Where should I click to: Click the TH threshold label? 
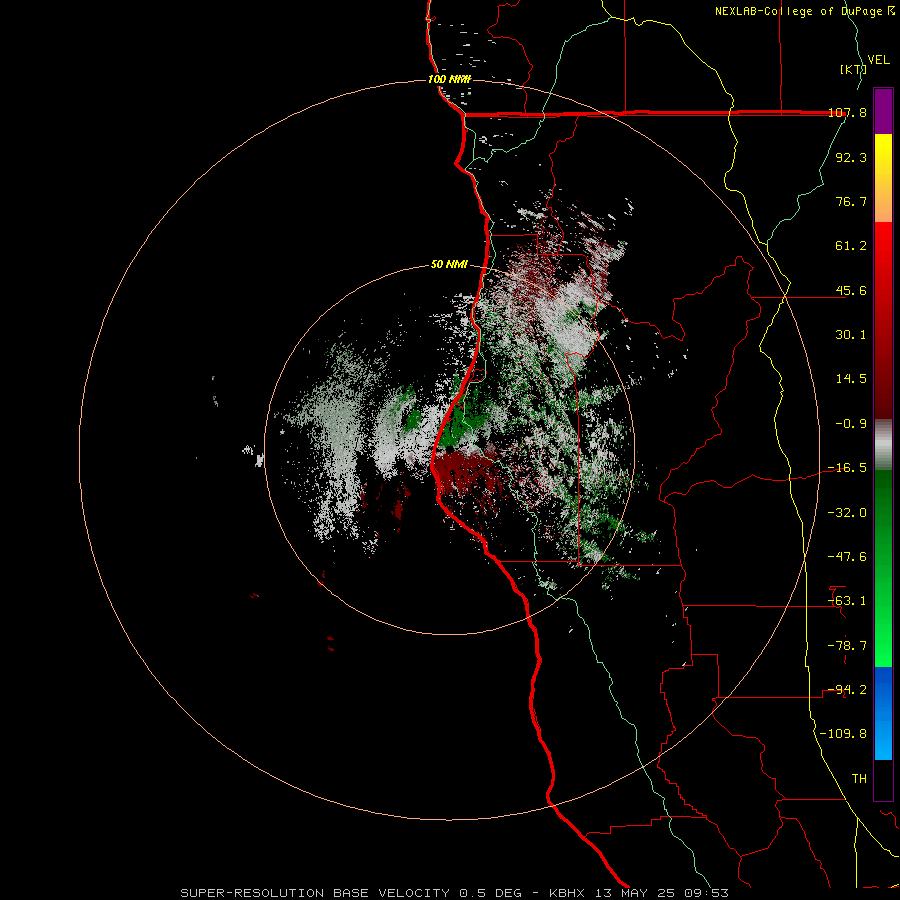tap(859, 779)
